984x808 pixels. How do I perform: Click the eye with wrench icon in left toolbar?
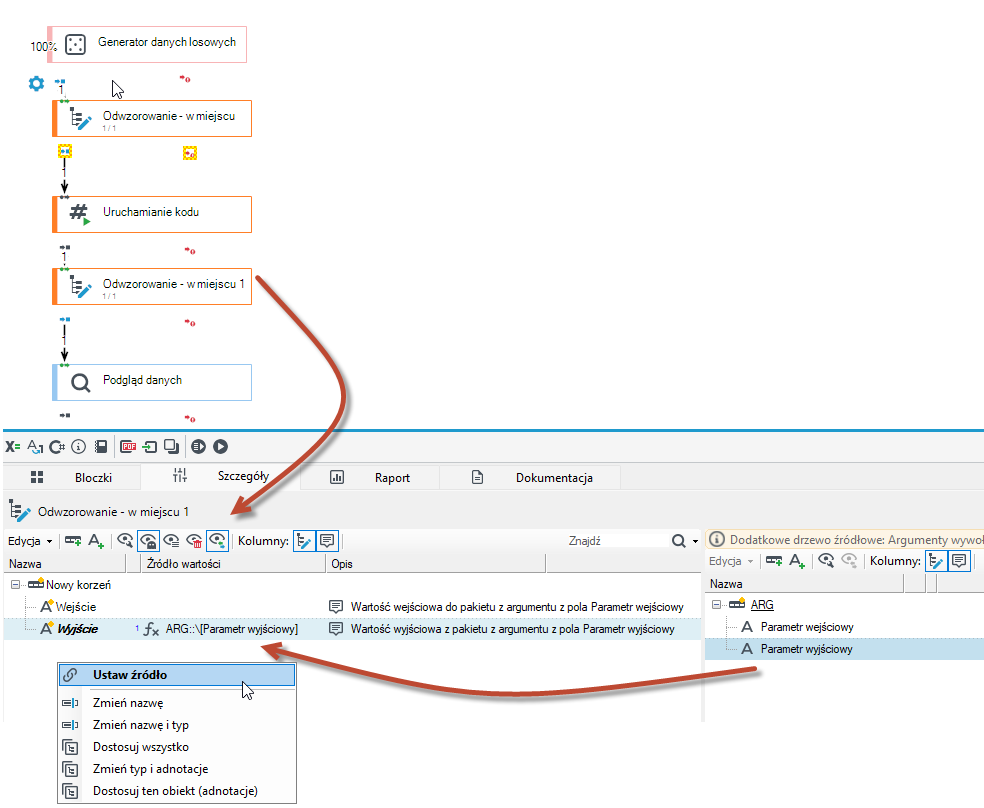(x=125, y=541)
